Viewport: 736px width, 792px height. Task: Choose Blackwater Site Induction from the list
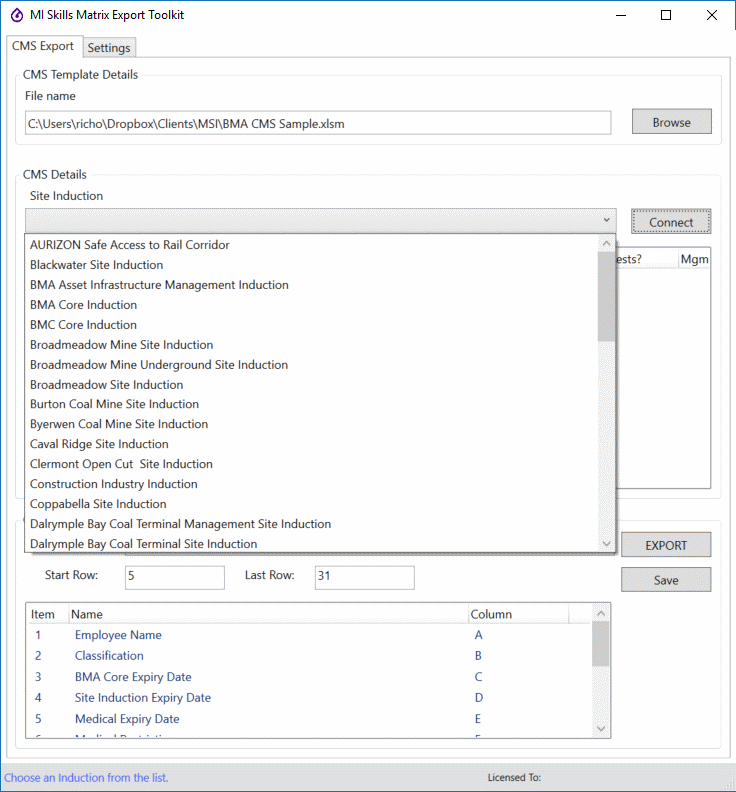(312, 265)
